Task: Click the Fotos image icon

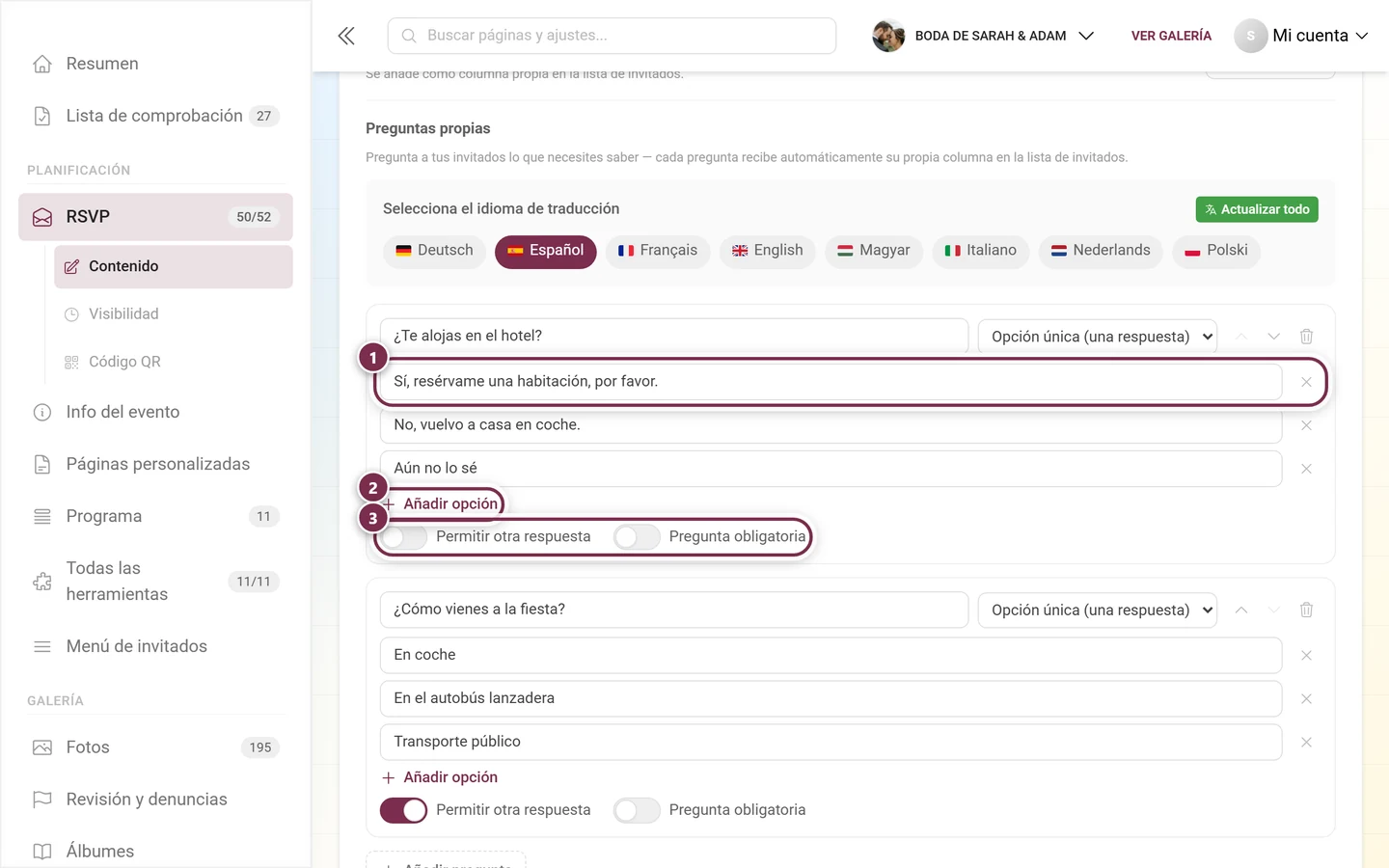Action: pos(42,747)
